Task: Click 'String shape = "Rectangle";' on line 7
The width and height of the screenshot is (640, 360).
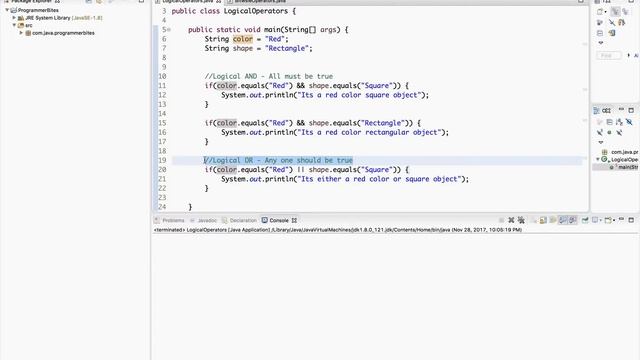Action: tap(258, 49)
